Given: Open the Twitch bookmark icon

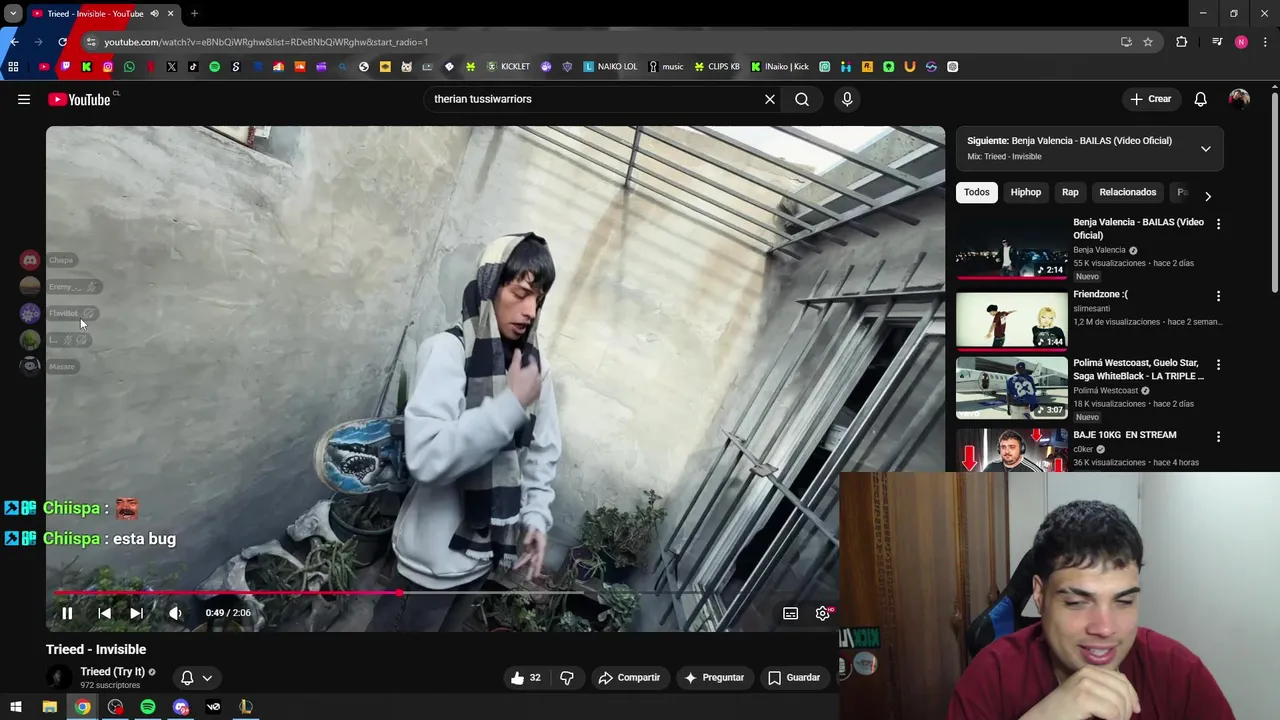Looking at the screenshot, I should [65, 67].
